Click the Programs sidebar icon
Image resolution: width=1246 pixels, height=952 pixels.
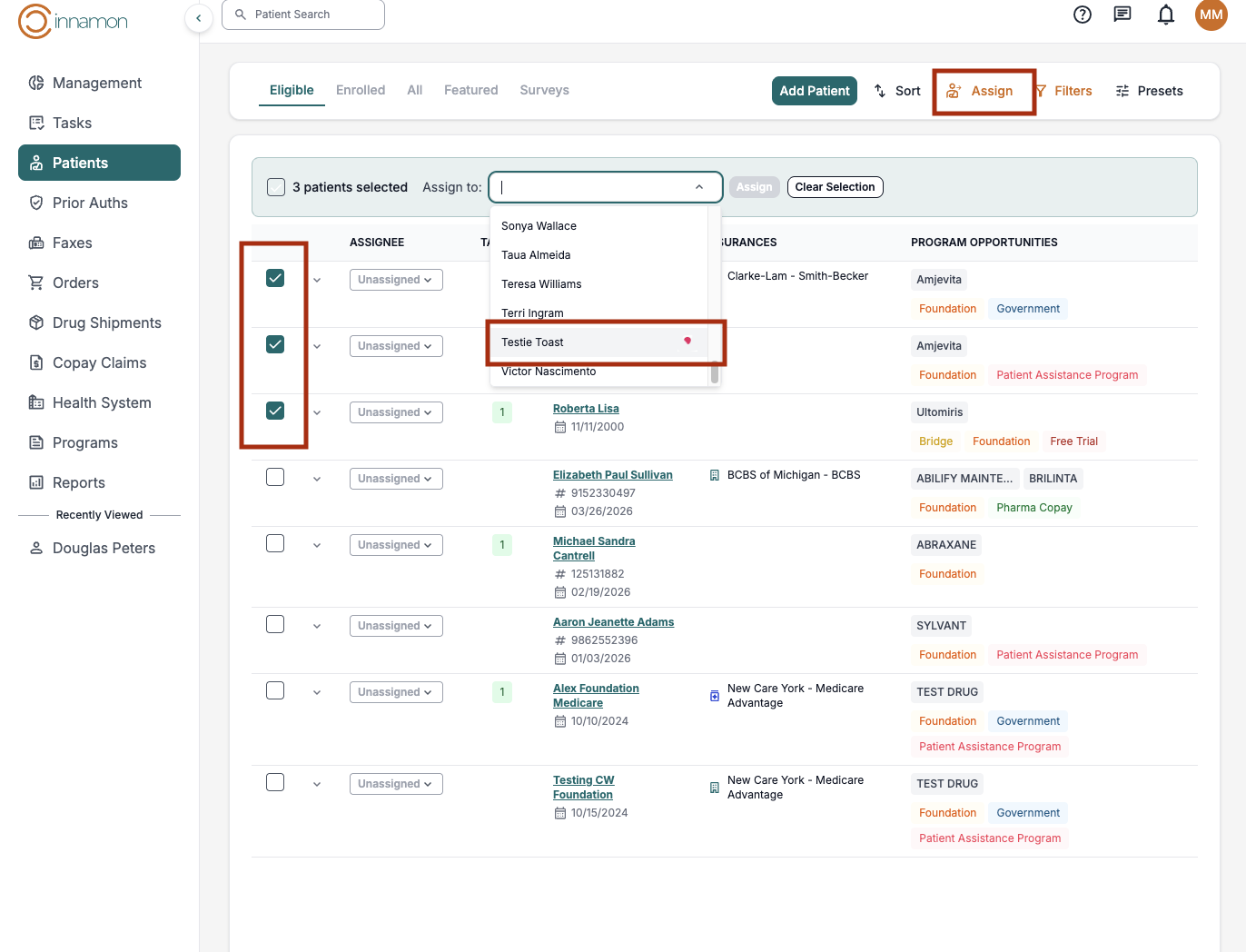[x=36, y=442]
